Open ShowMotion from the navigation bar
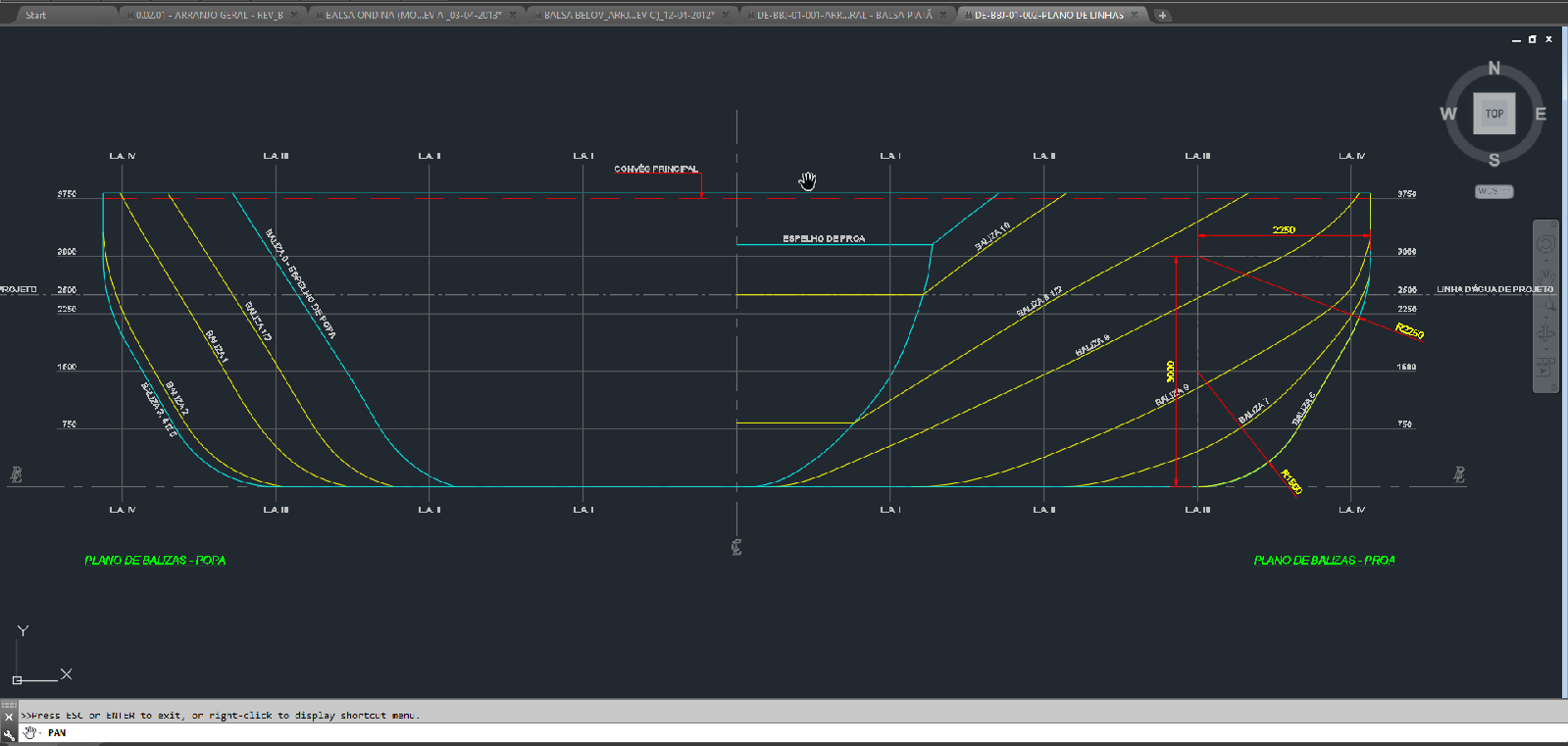Screen dimensions: 1568x746 point(1545,369)
